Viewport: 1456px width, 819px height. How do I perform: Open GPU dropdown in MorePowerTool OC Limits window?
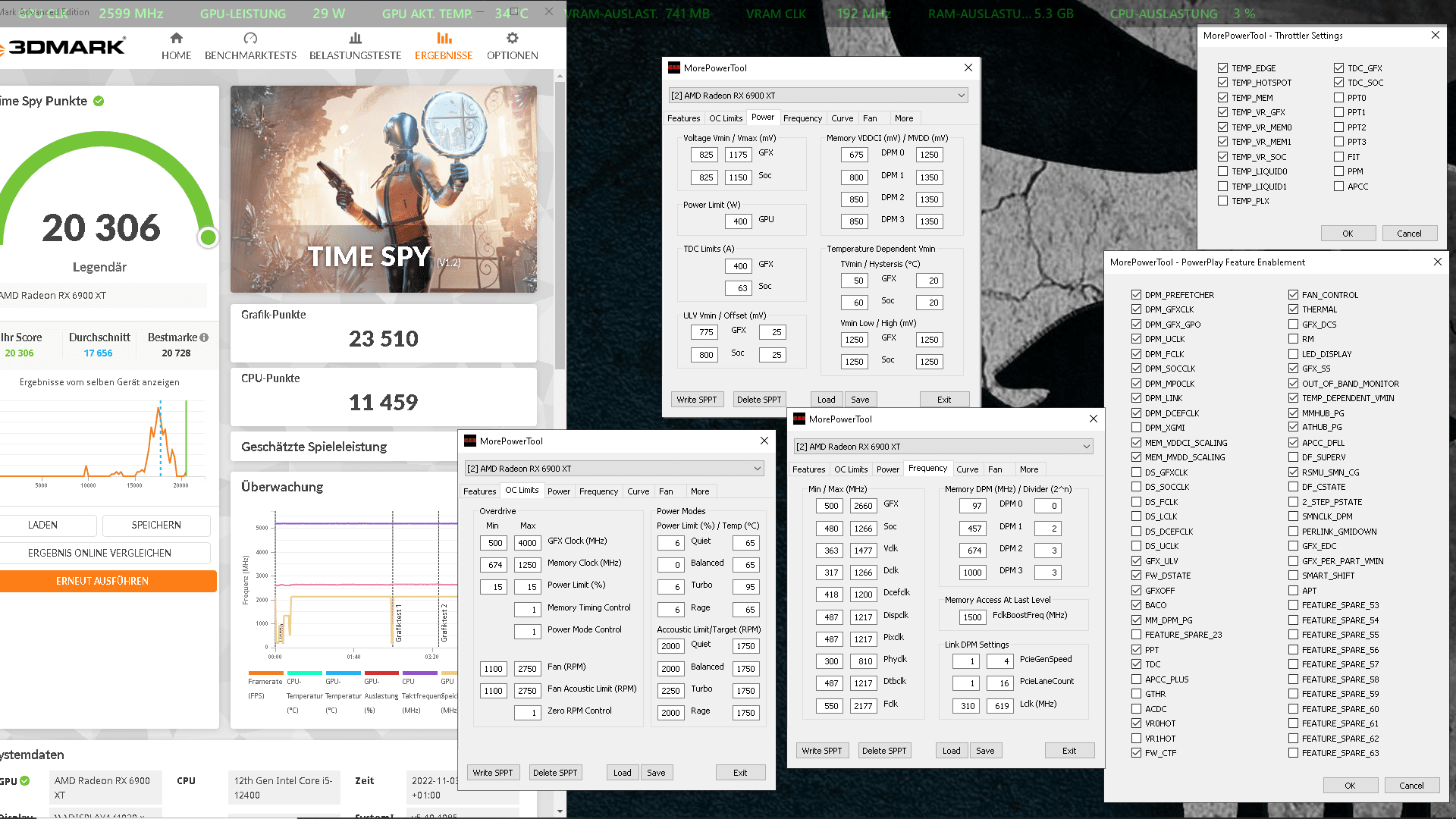[x=614, y=469]
